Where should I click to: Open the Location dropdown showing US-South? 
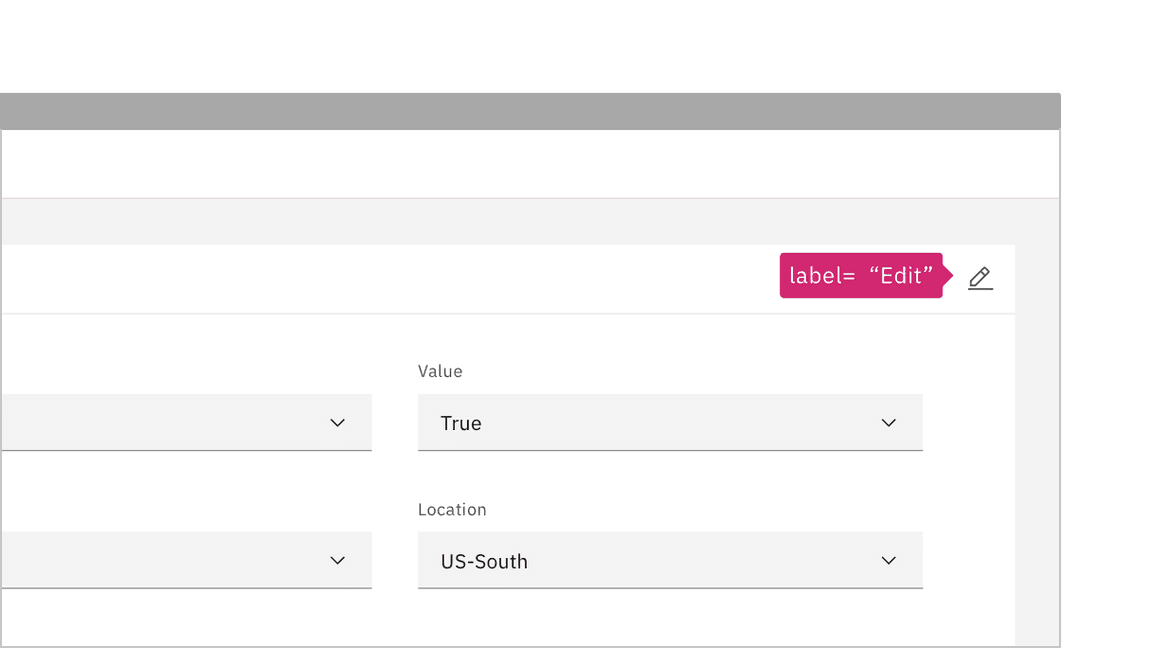pyautogui.click(x=650, y=561)
